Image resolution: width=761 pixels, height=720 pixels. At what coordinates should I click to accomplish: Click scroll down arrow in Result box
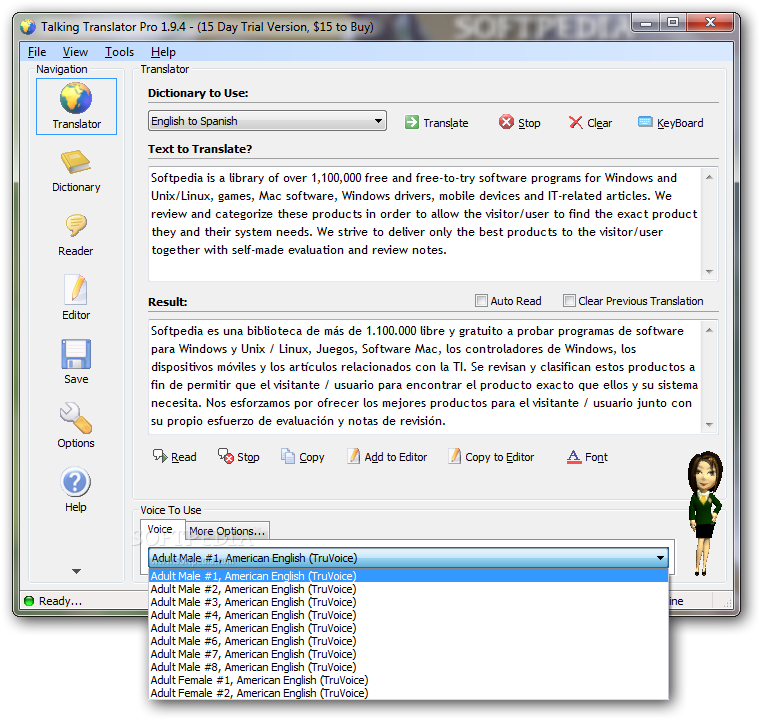(709, 425)
